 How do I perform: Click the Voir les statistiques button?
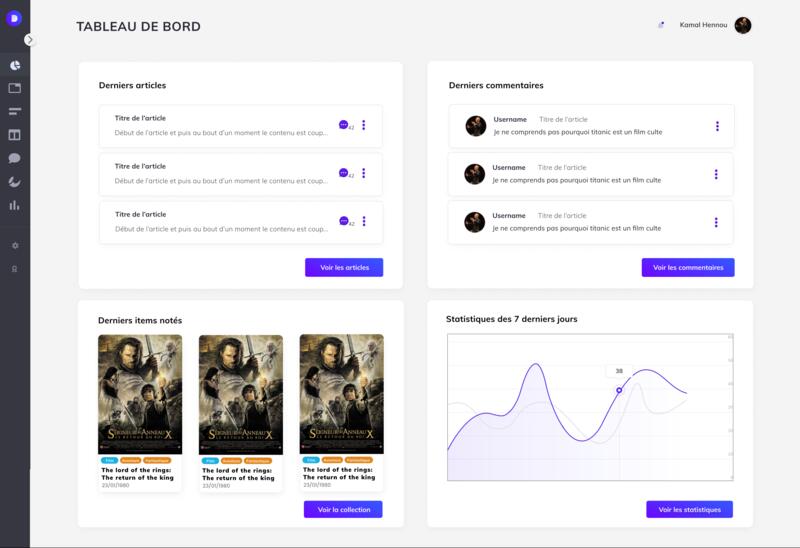[x=689, y=509]
